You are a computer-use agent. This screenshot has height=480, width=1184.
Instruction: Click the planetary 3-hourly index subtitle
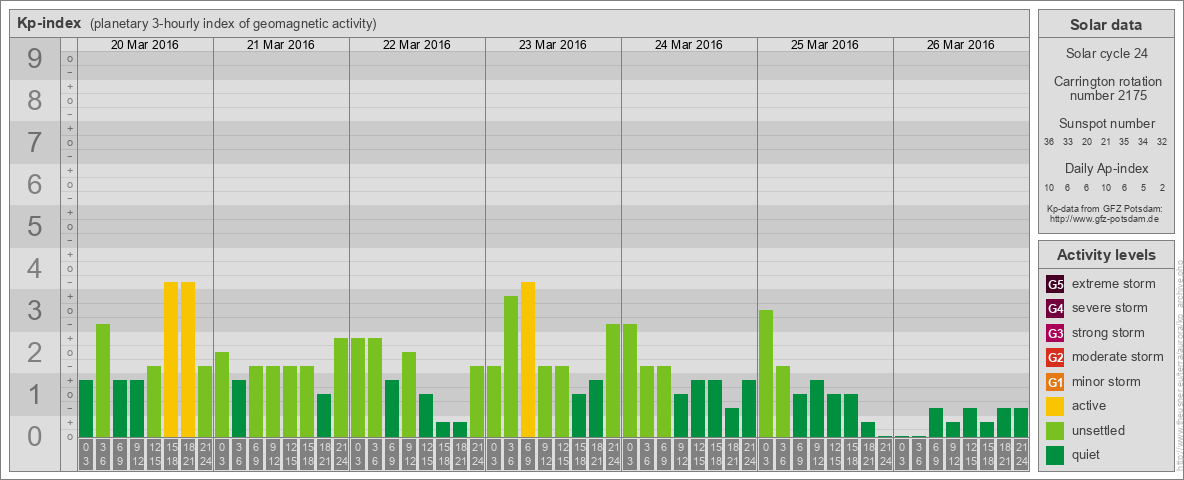click(x=233, y=24)
